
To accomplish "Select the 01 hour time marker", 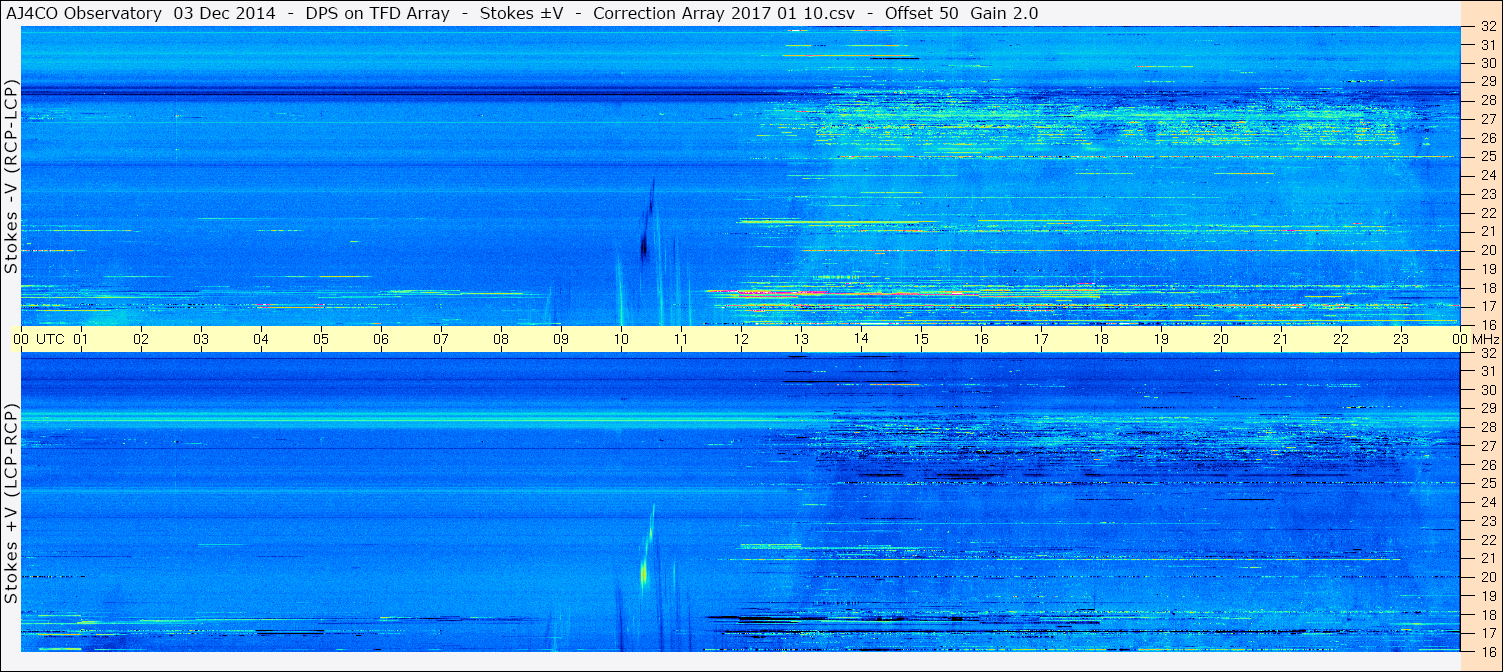I will (81, 339).
